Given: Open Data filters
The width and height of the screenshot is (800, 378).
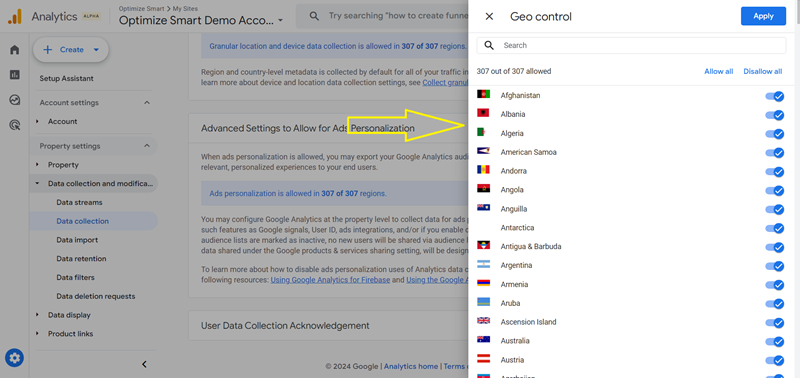Looking at the screenshot, I should 75,278.
